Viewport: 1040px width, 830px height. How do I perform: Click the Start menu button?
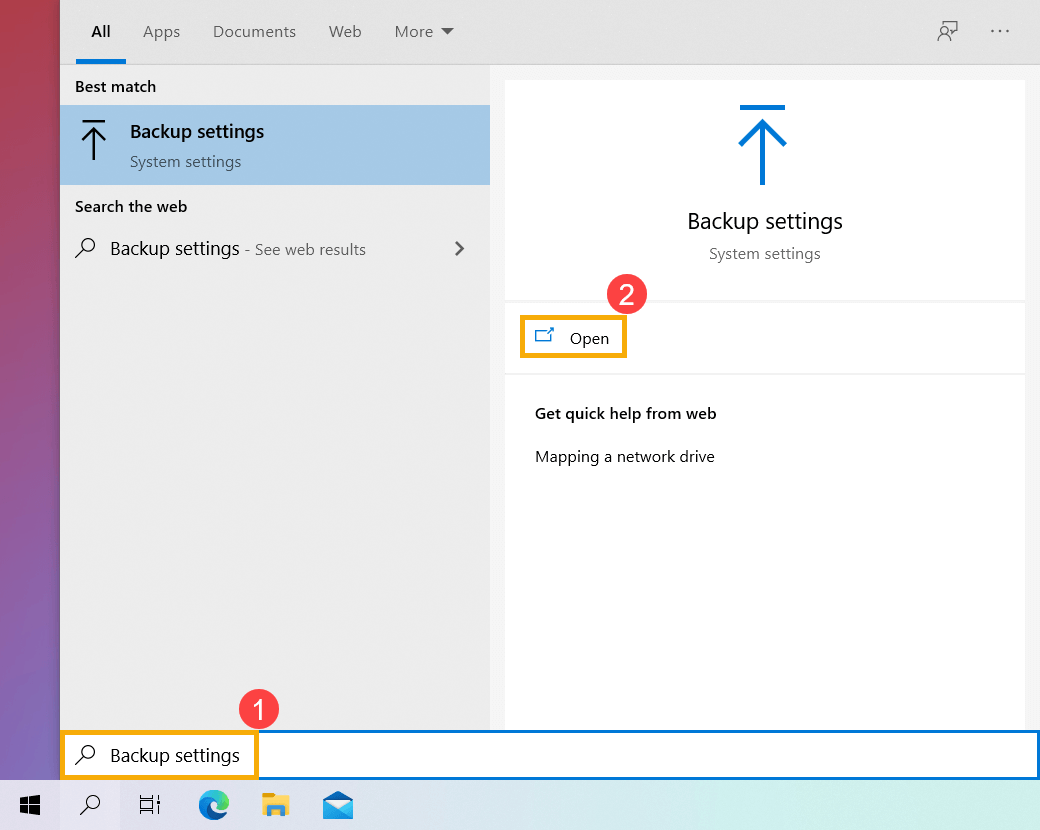point(29,805)
